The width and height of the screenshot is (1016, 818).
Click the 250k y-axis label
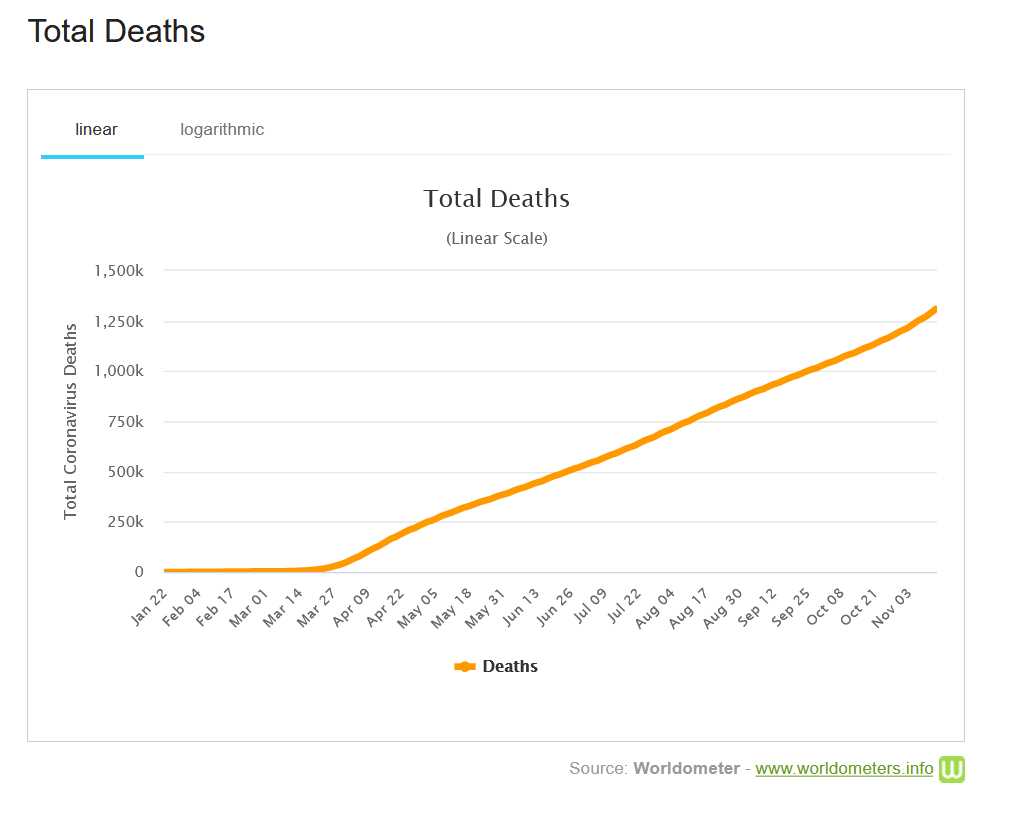tap(126, 522)
